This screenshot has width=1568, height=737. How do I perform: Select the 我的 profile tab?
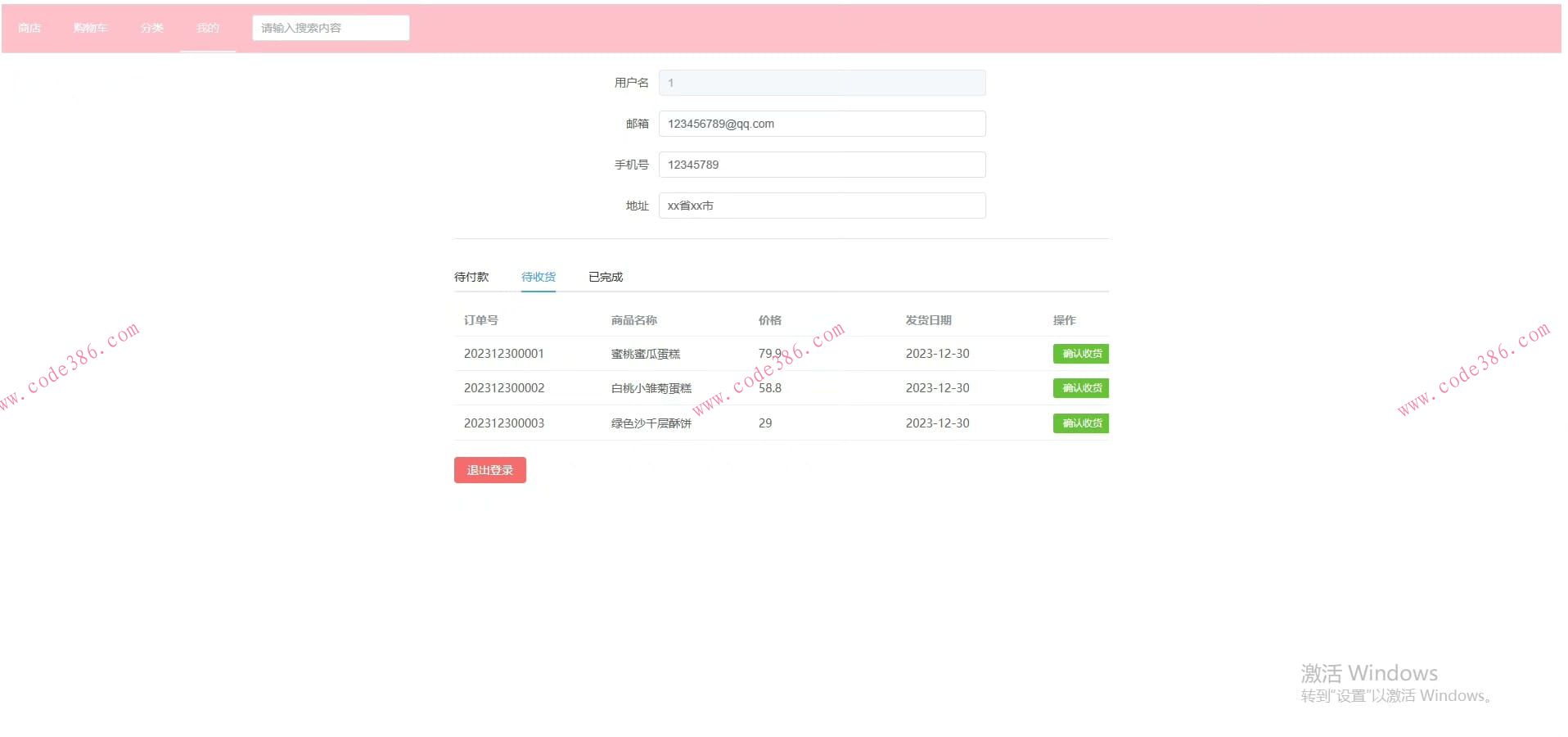coord(208,27)
